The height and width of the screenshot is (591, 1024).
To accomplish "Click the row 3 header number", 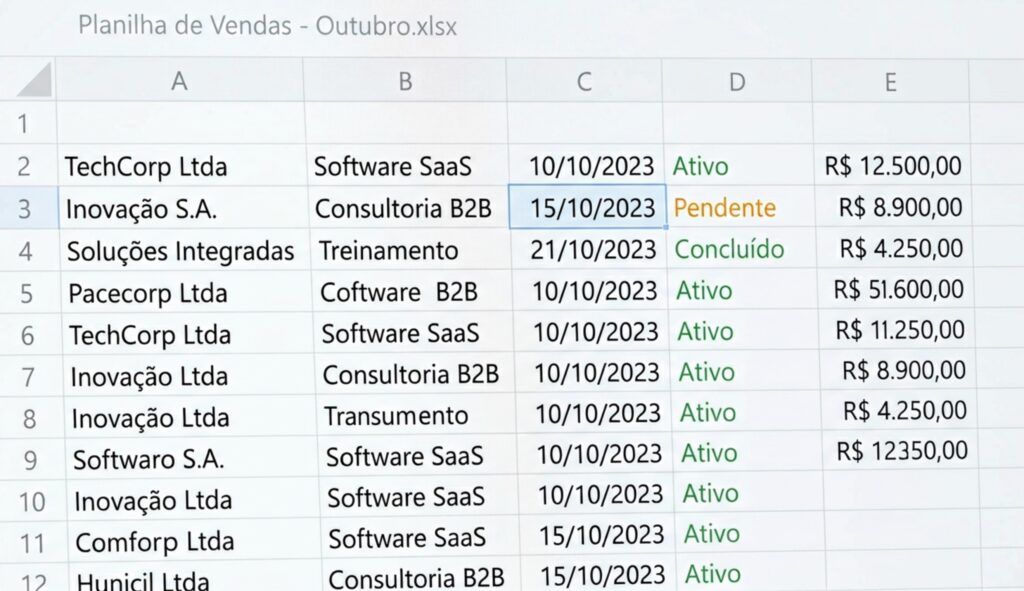I will [x=26, y=209].
